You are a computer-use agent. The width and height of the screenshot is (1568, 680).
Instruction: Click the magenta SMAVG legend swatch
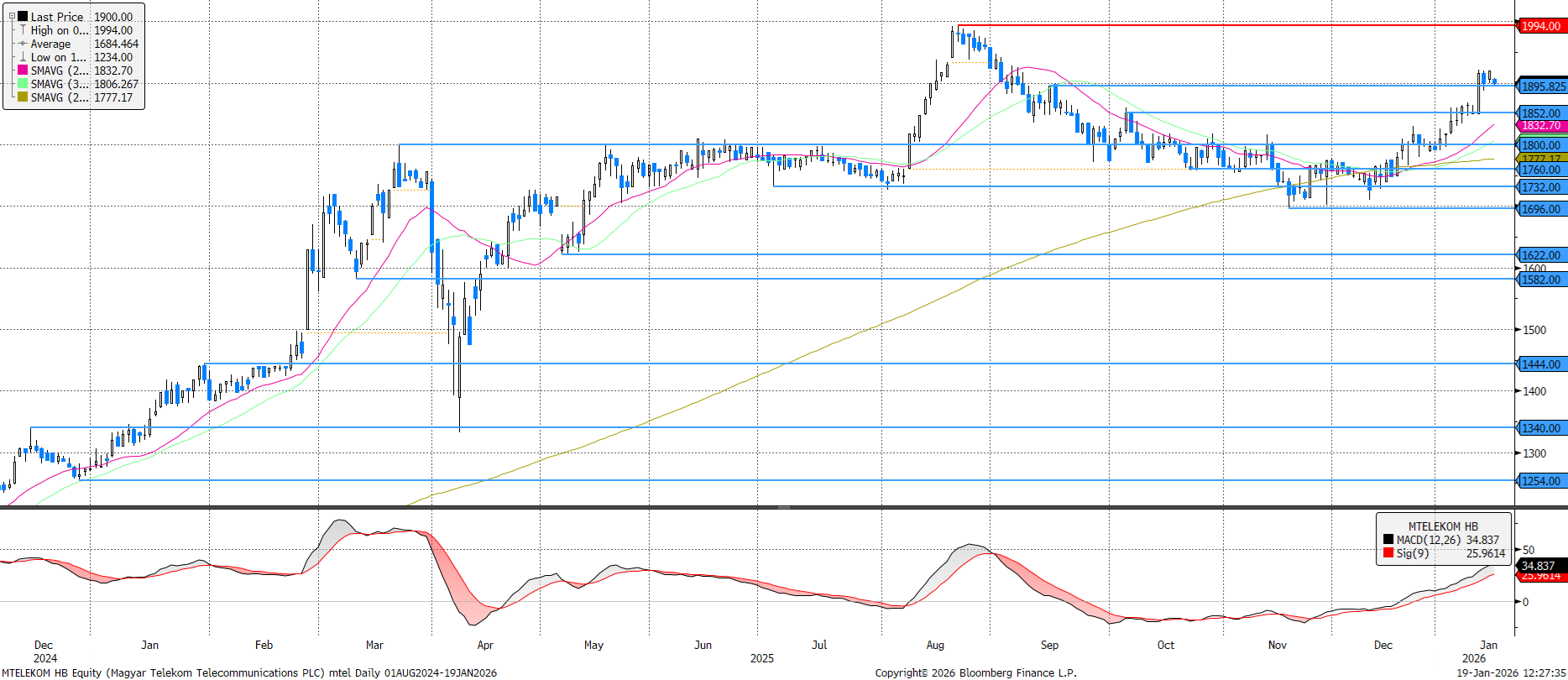(23, 71)
